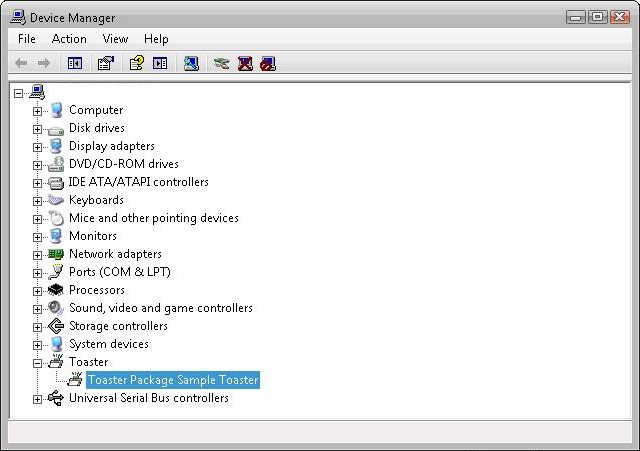
Task: Click the DVD/CD-ROM drives icon
Action: (x=56, y=164)
